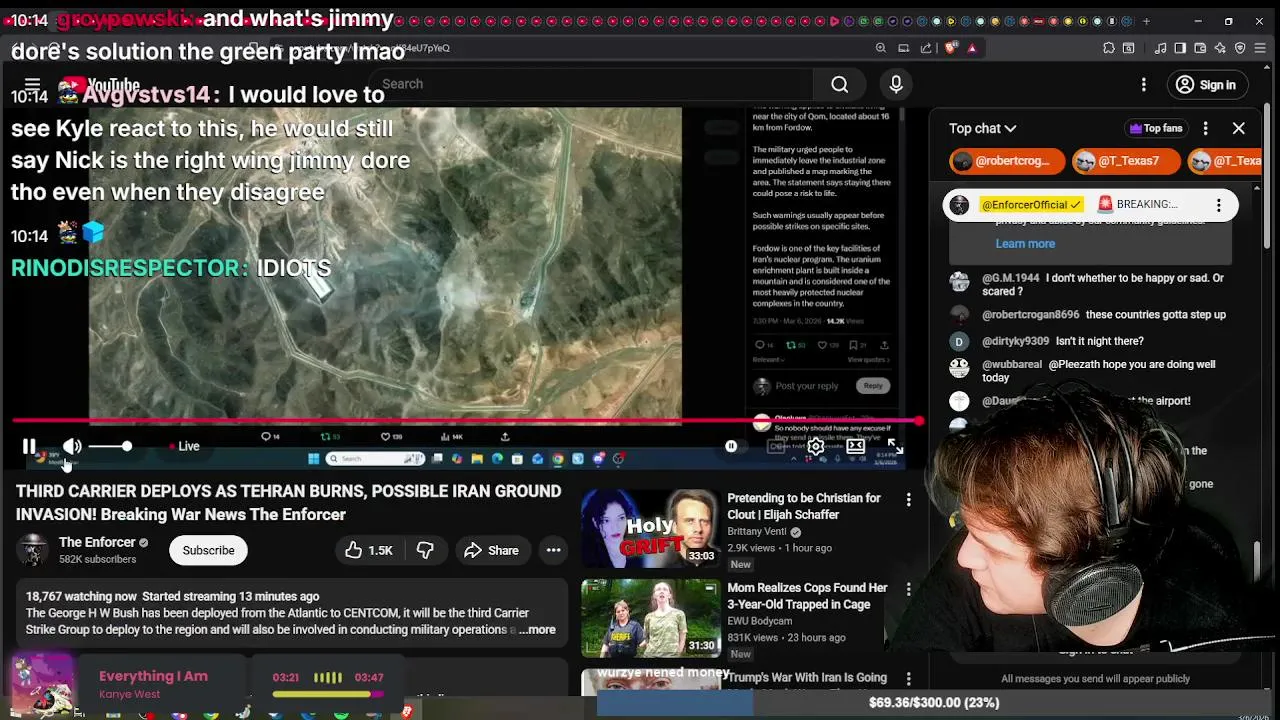Open 'Pretending to be Christian for Clout' thumbnail
Screen dimensions: 1280x720
(650, 529)
